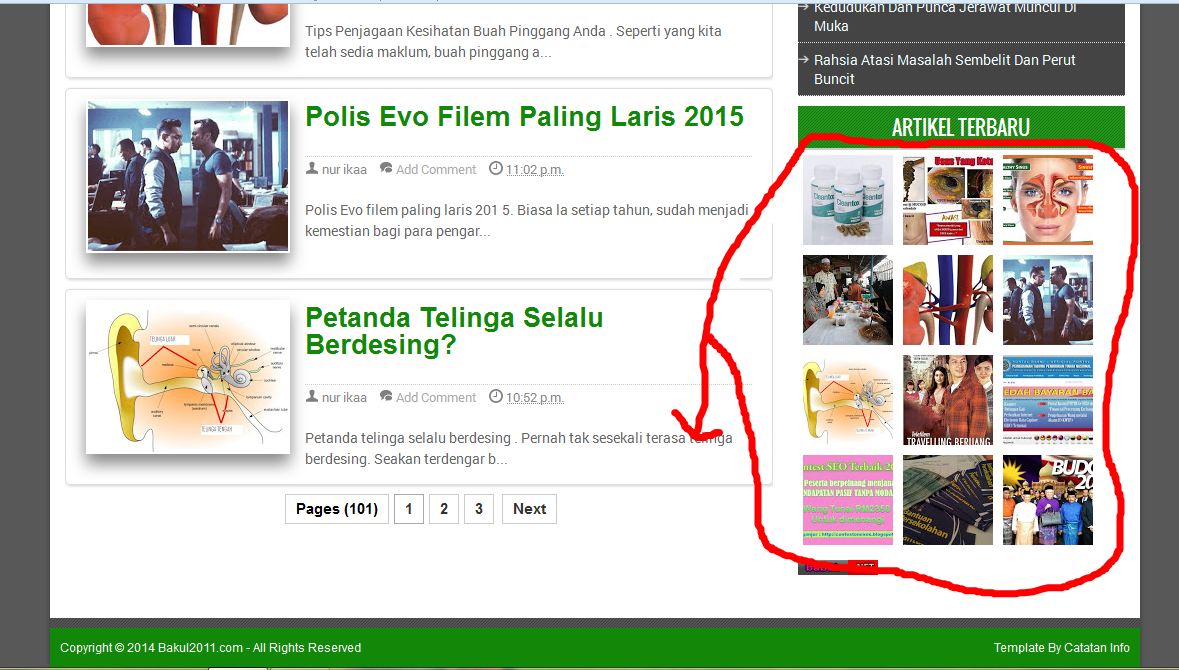This screenshot has height=670, width=1179.
Task: Open the Travelling Beruang thumbnail in Artikel Terbaru
Action: point(947,400)
